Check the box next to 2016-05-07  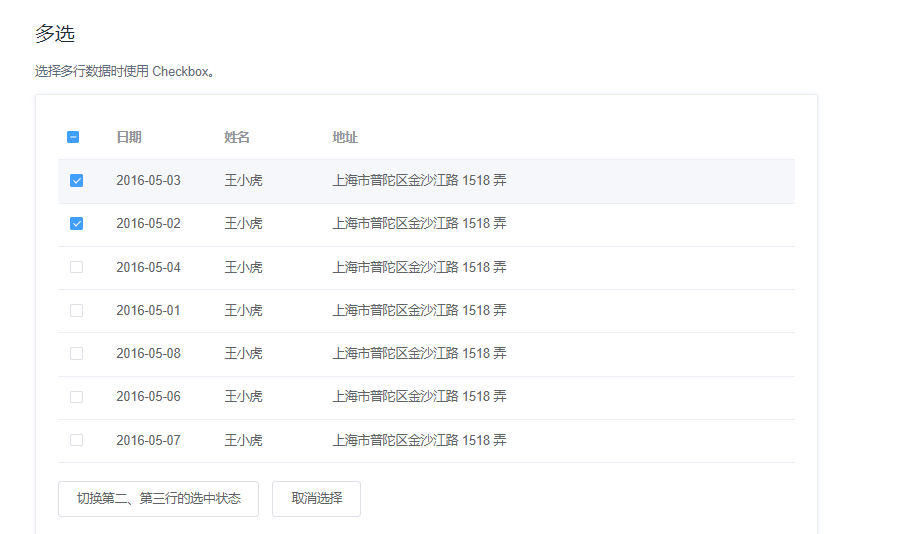coord(76,440)
